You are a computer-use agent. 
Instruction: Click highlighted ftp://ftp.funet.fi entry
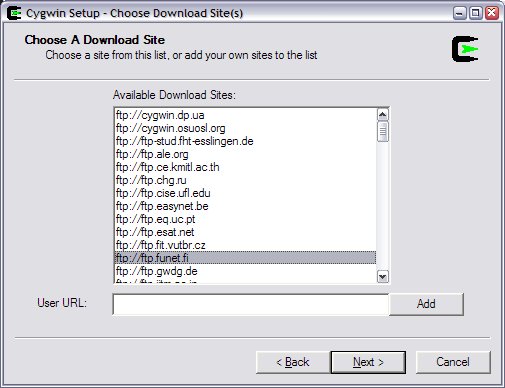pyautogui.click(x=245, y=258)
